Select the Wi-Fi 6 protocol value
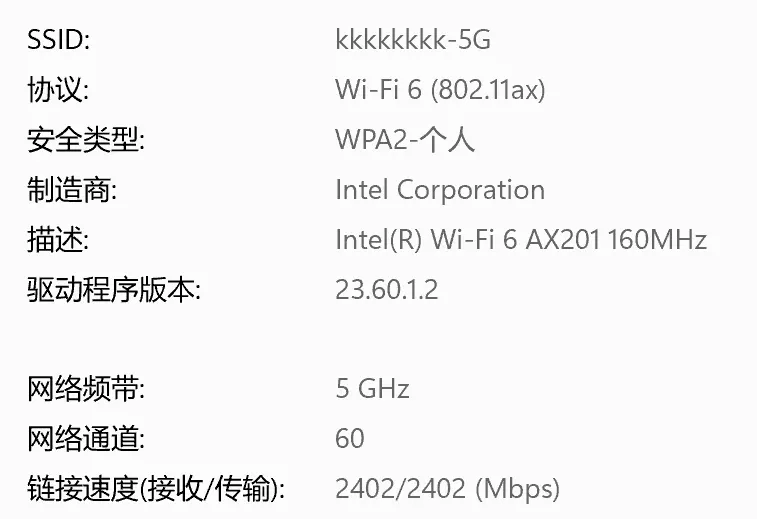 point(379,90)
